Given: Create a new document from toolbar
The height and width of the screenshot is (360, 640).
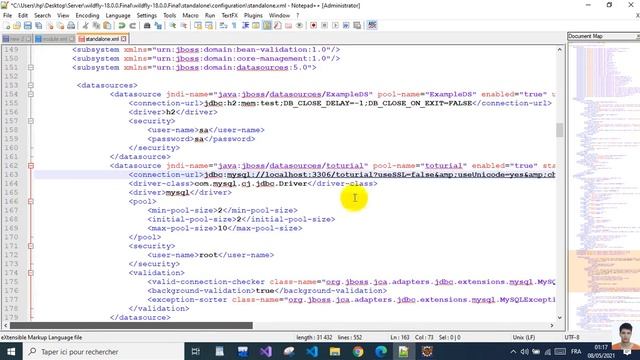Looking at the screenshot, I should pos(7,25).
